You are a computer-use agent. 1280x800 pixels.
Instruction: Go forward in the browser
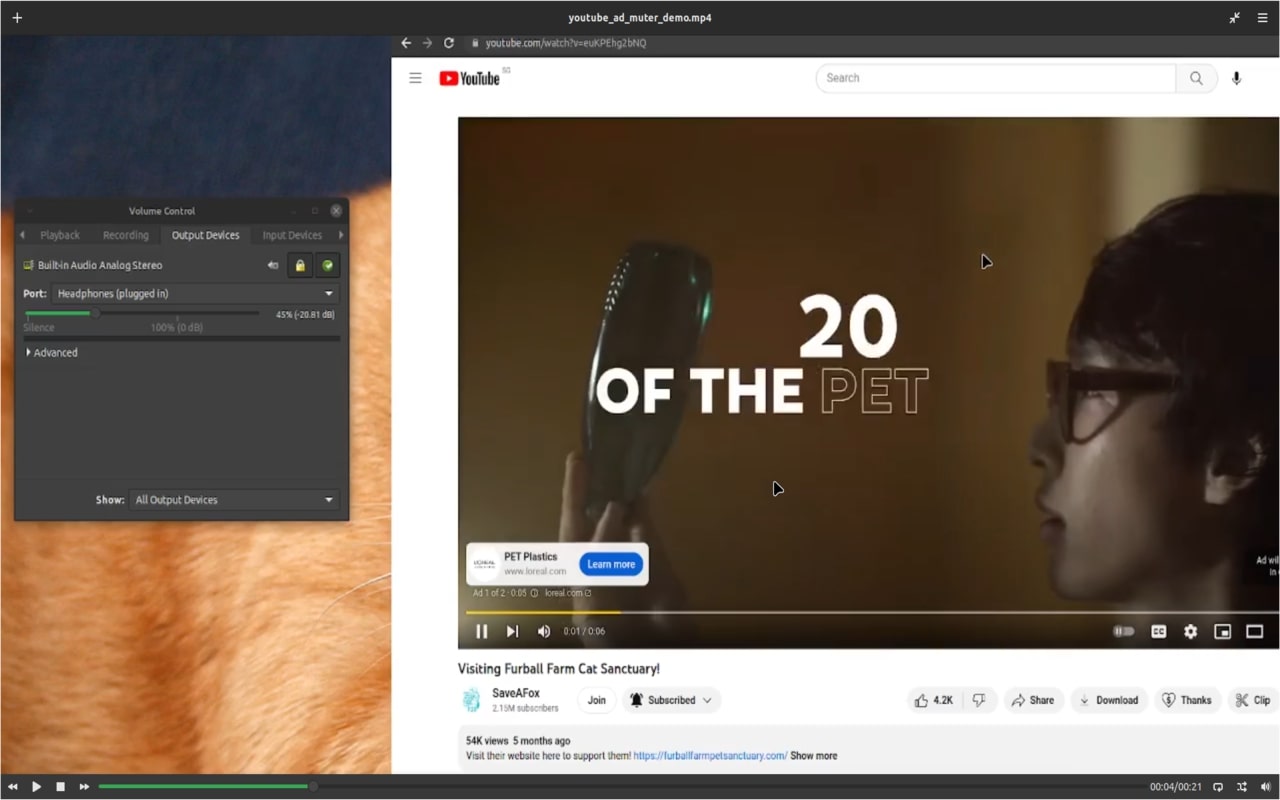pyautogui.click(x=427, y=43)
